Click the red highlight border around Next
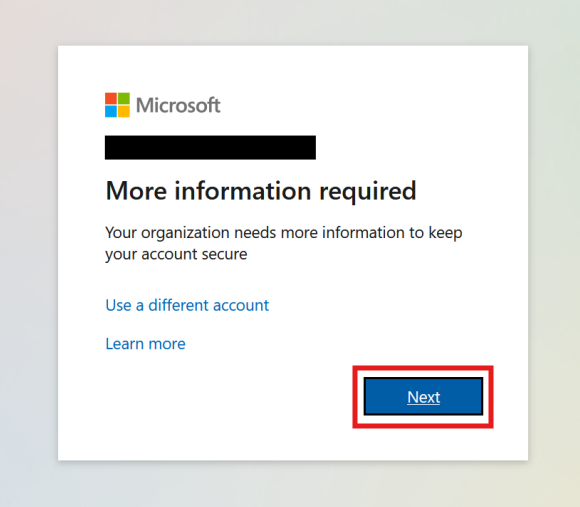580x507 pixels. (423, 368)
